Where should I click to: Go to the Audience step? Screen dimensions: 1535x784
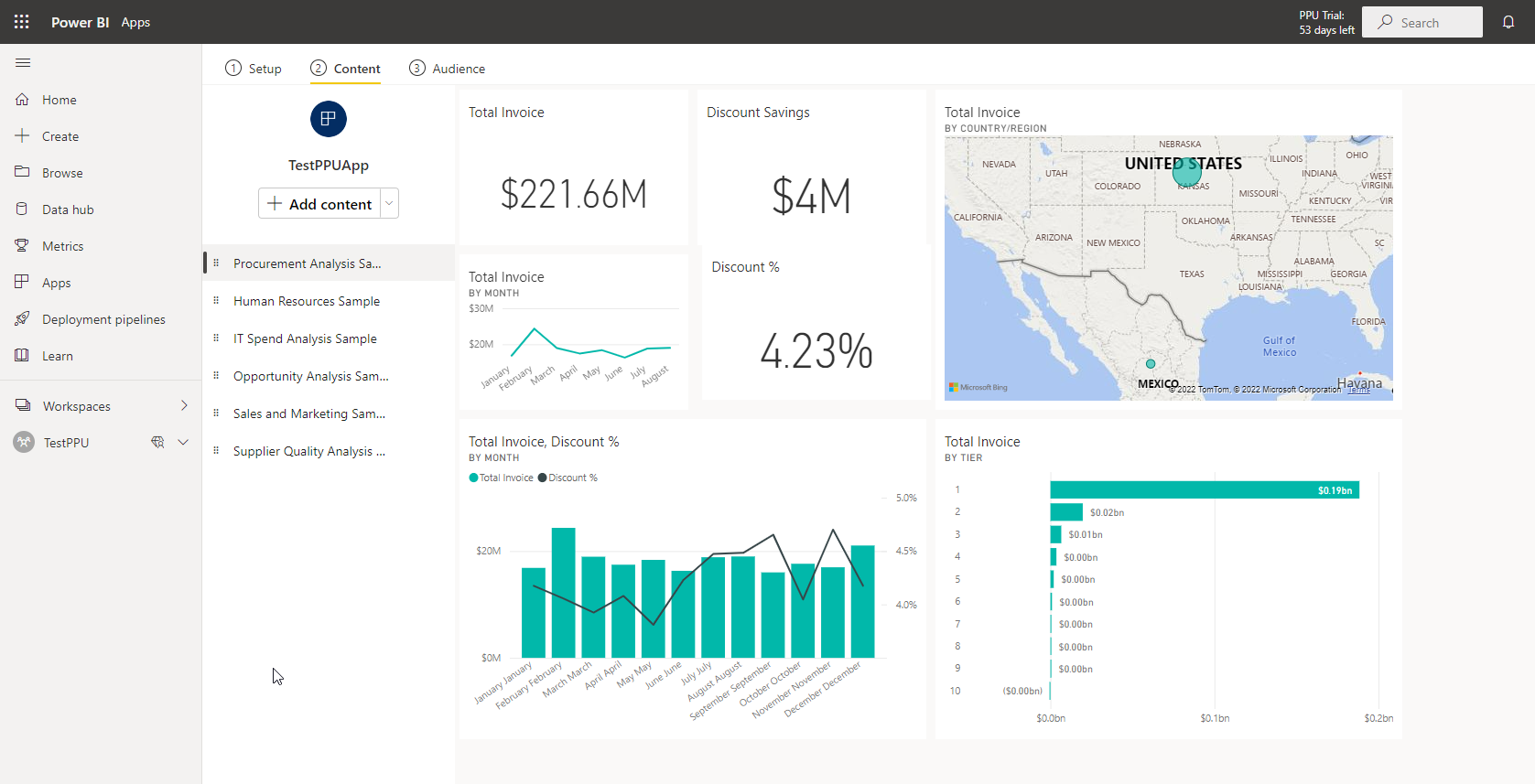447,69
